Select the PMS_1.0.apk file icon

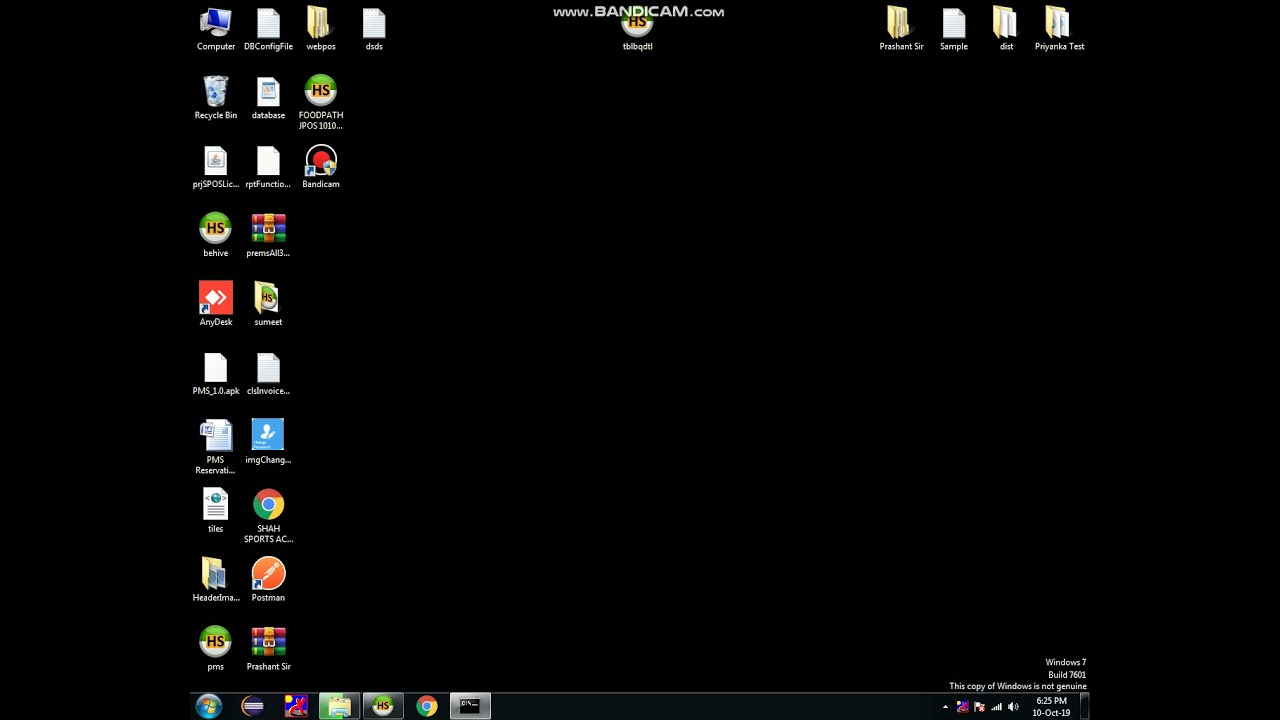[x=216, y=374]
